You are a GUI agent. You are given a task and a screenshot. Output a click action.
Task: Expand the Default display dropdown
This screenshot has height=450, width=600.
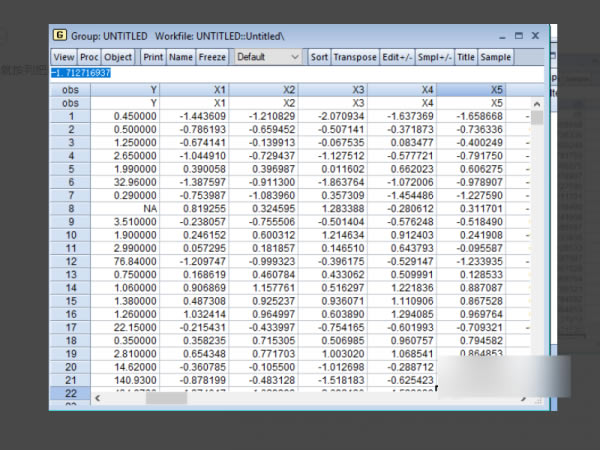(x=266, y=57)
